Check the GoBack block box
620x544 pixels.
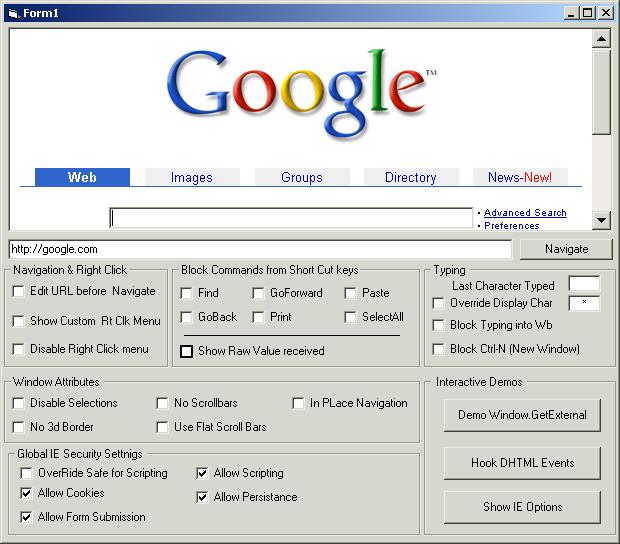pos(186,317)
